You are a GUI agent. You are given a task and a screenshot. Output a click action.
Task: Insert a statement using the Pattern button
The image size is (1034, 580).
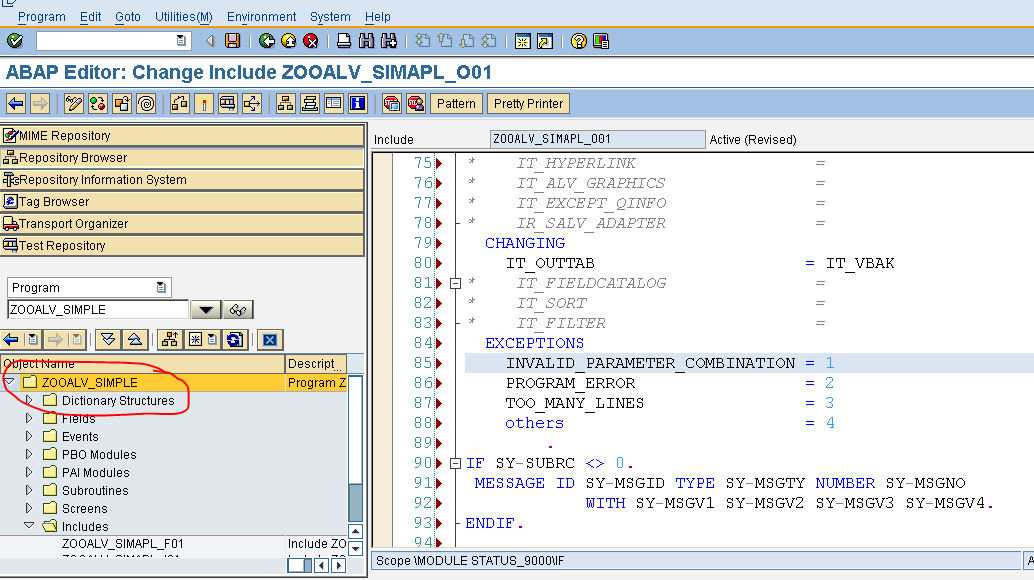[x=456, y=103]
